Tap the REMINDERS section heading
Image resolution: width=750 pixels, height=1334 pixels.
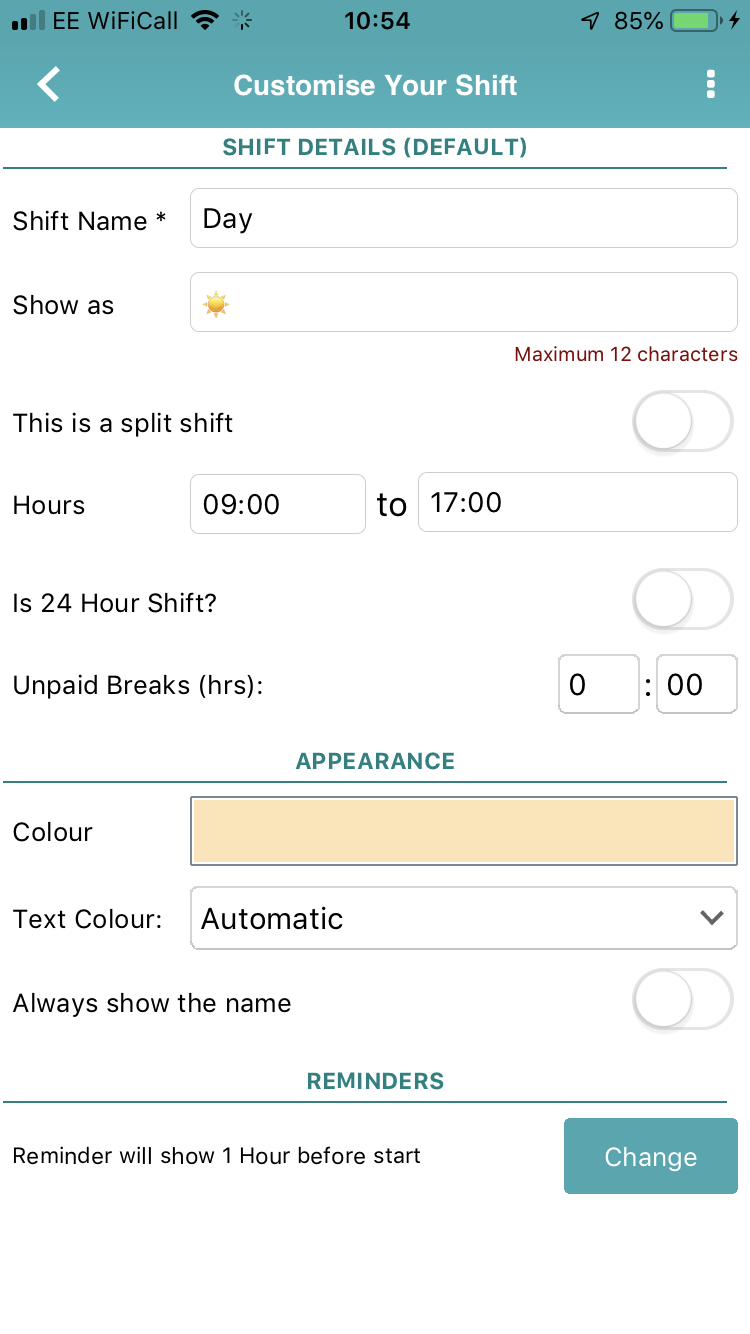click(x=375, y=1081)
